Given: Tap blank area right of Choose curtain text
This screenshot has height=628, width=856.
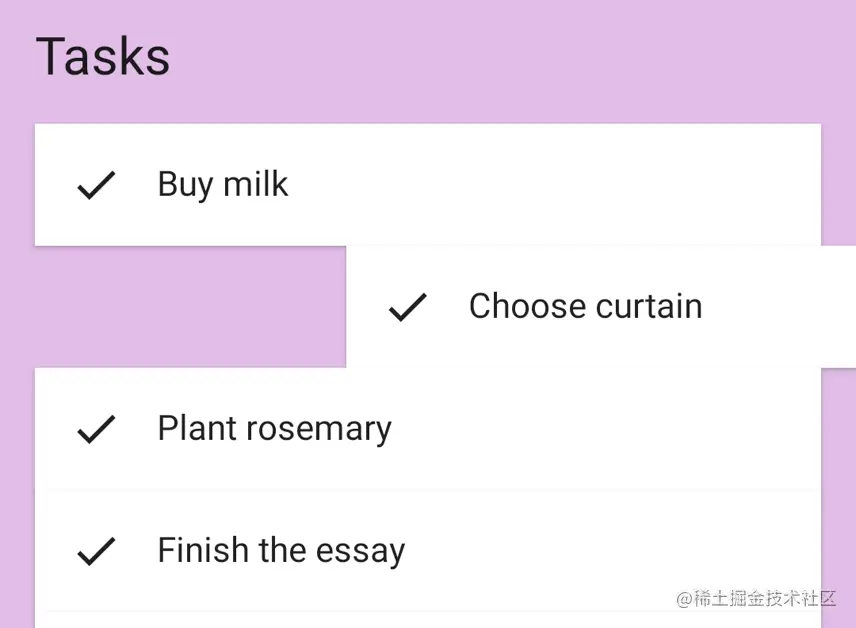Looking at the screenshot, I should [780, 307].
